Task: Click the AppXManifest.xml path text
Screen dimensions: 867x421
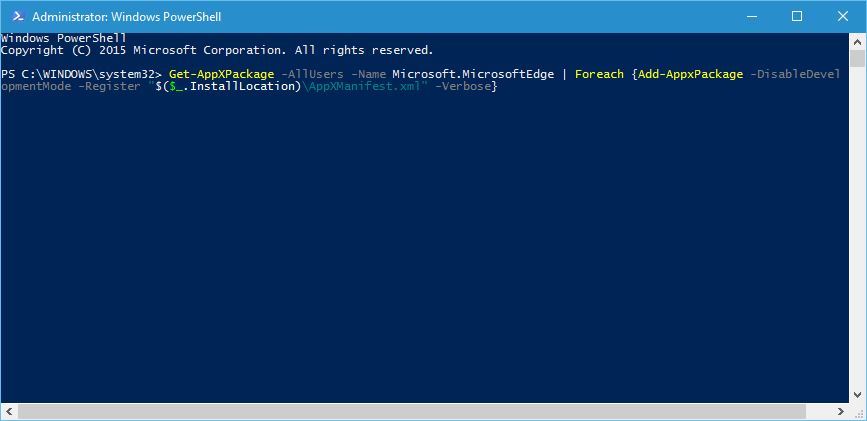Action: pyautogui.click(x=363, y=87)
